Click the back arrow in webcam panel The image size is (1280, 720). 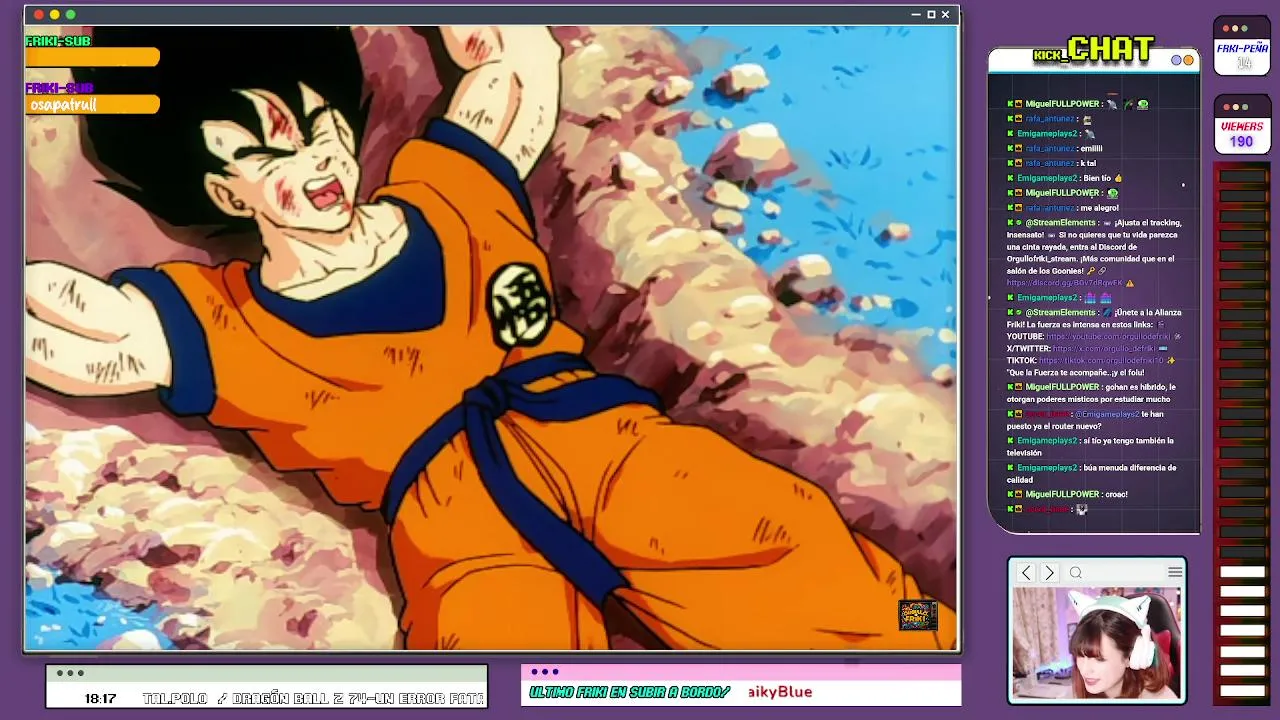point(1026,573)
